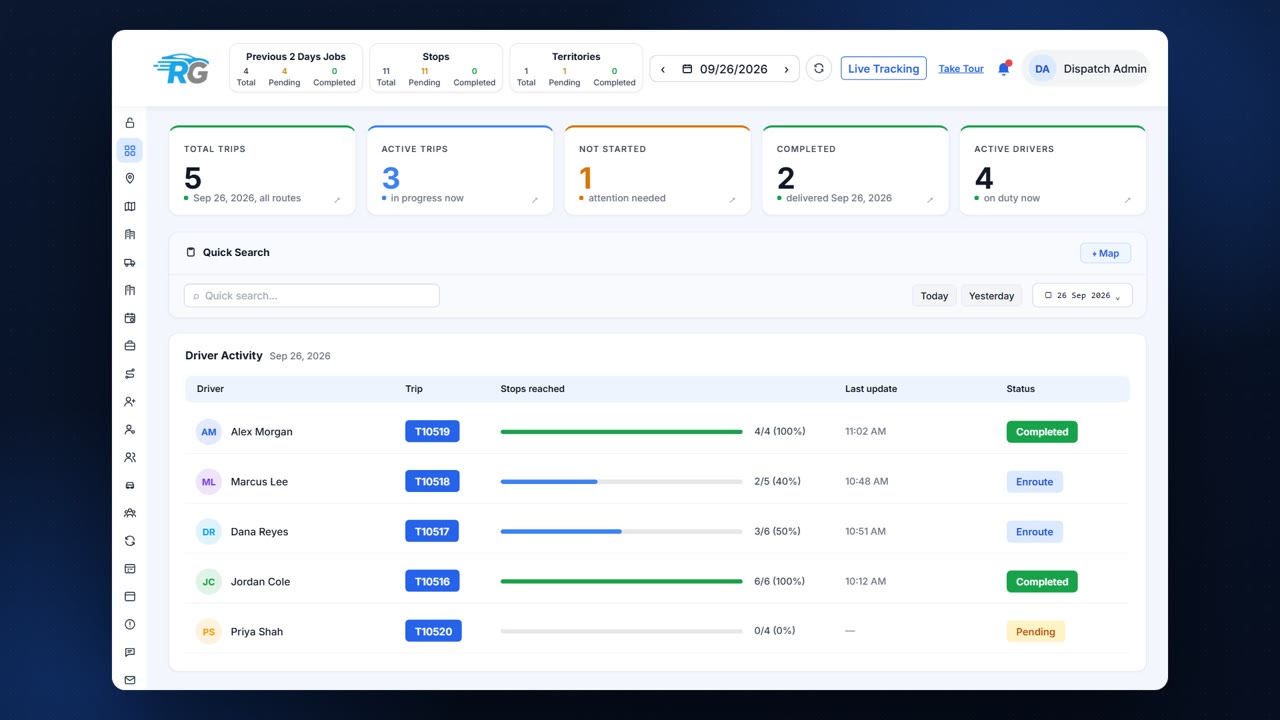1280x720 pixels.
Task: Open trip T10520 badge
Action: point(433,632)
